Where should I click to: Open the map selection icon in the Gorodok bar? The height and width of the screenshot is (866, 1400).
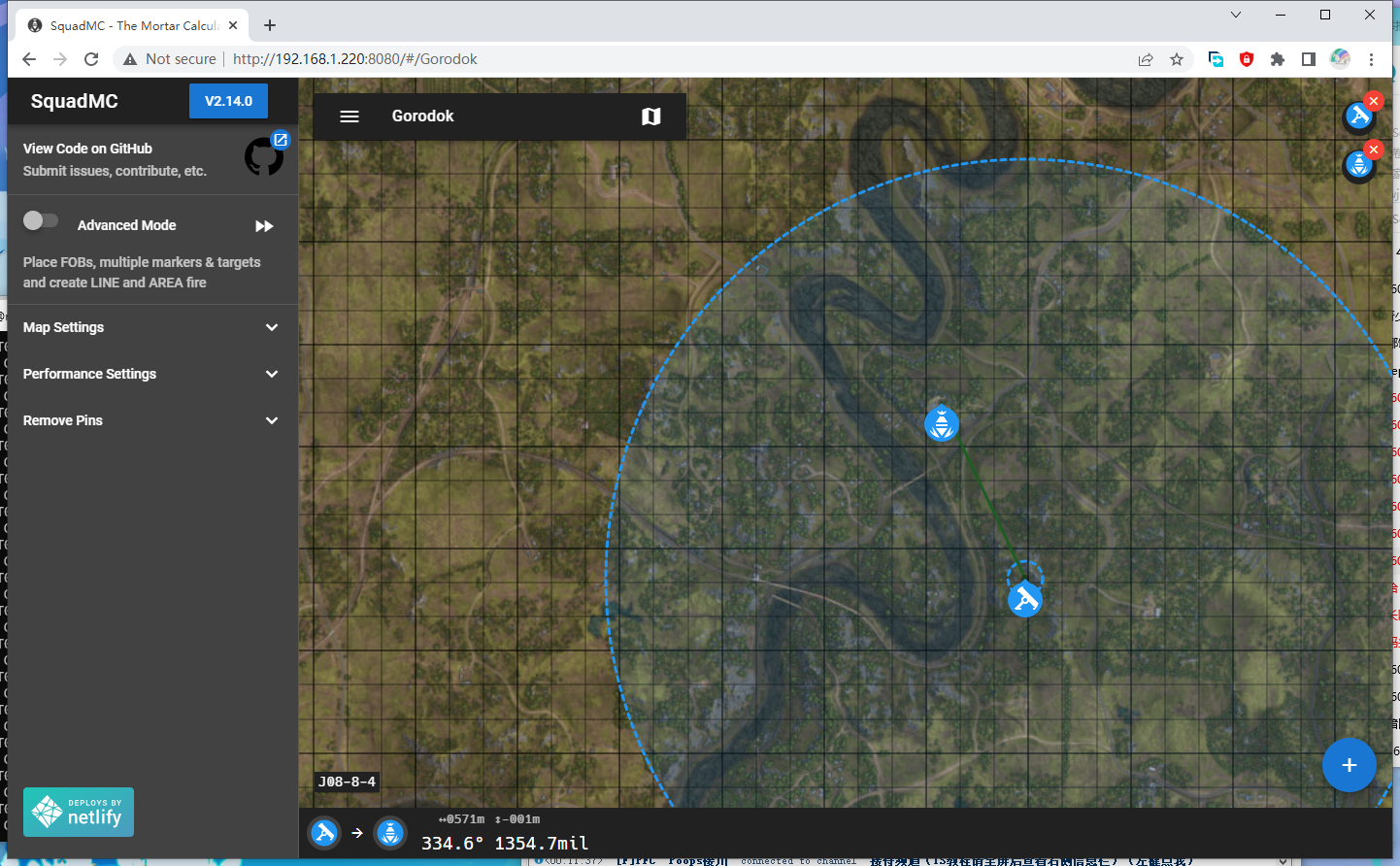tap(651, 117)
